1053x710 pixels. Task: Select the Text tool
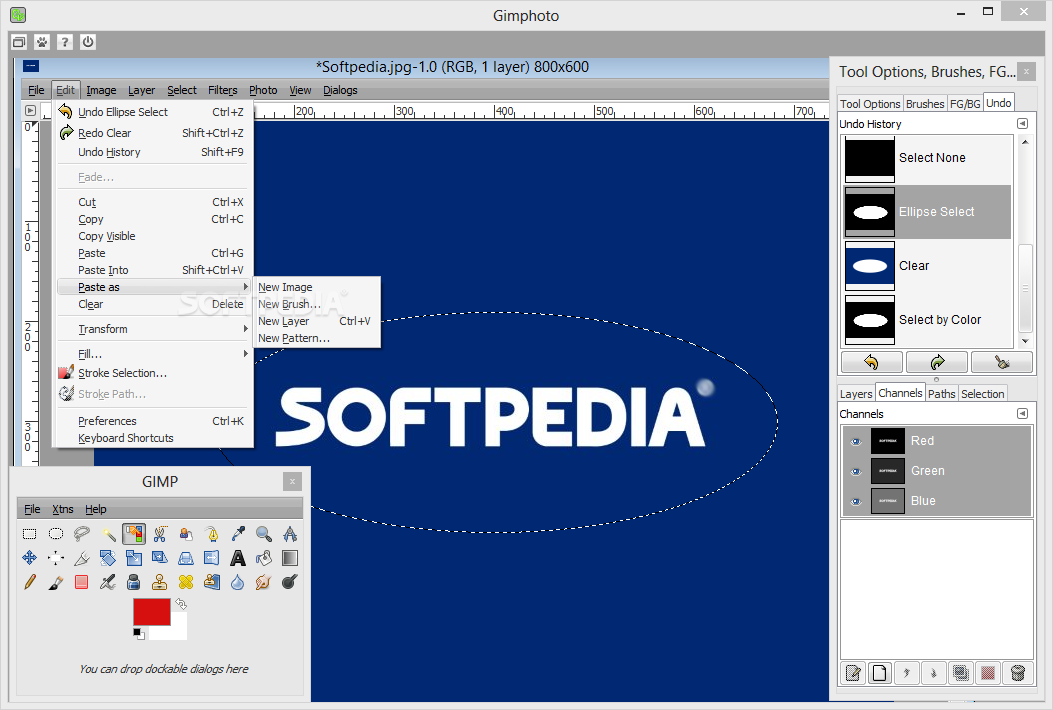pos(238,558)
